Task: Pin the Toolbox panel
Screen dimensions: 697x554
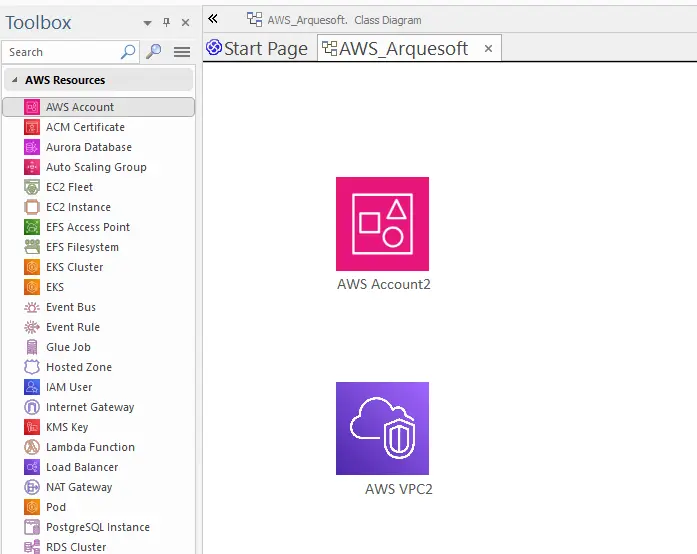Action: [x=167, y=22]
